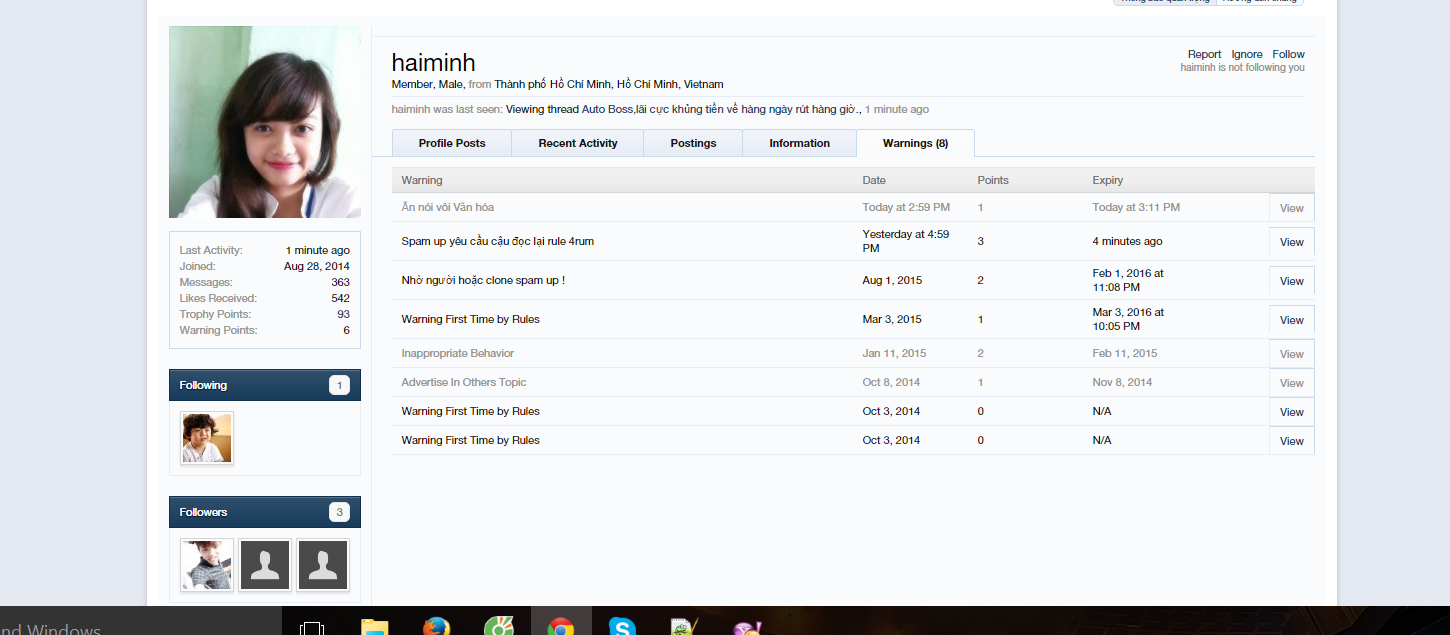View the Mar 3, 2015 warning
Image resolution: width=1450 pixels, height=635 pixels.
1291,320
